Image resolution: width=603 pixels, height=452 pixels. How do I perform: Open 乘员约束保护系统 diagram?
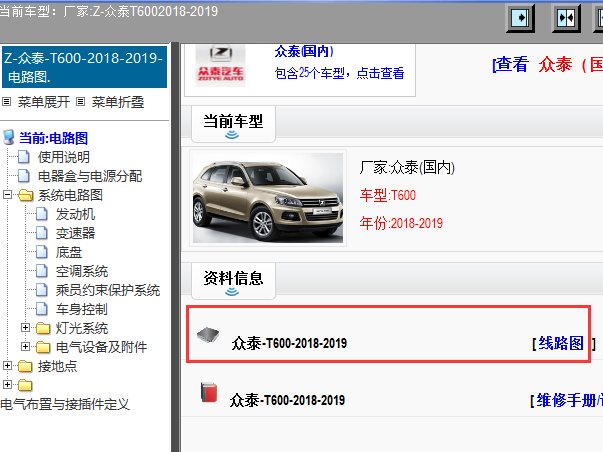(x=108, y=290)
